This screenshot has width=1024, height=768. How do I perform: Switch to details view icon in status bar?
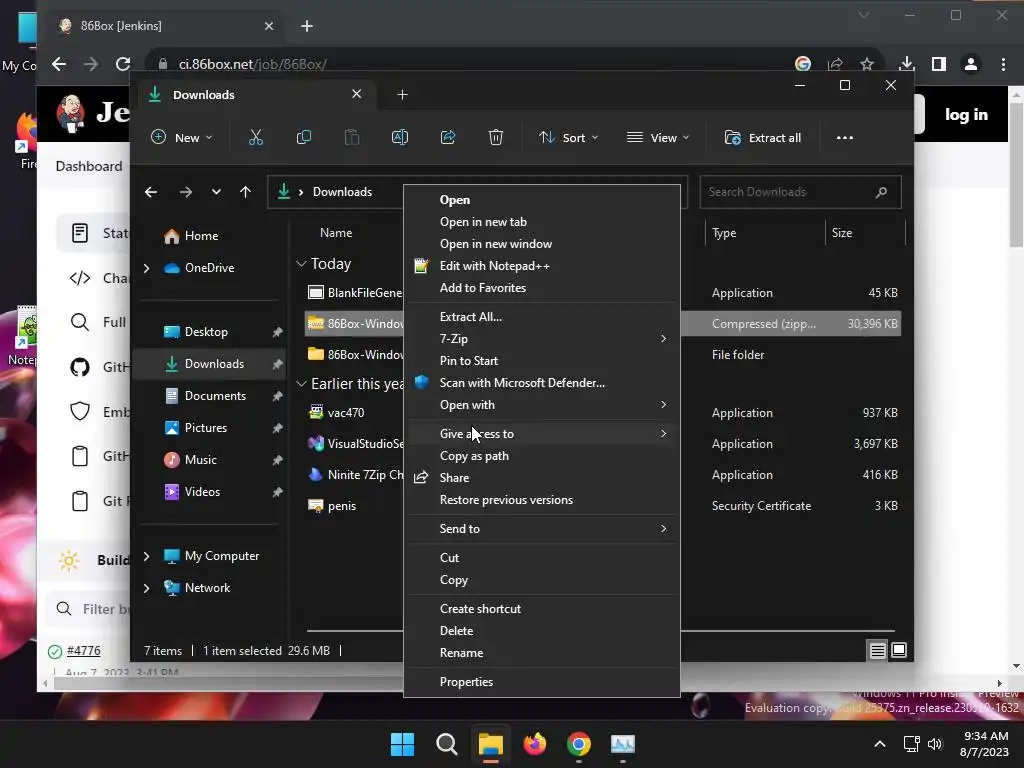pyautogui.click(x=877, y=650)
